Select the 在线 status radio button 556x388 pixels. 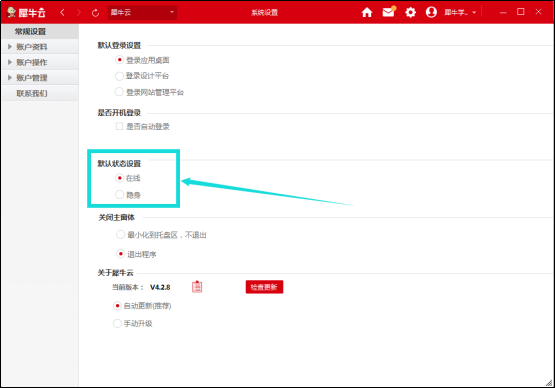click(119, 178)
